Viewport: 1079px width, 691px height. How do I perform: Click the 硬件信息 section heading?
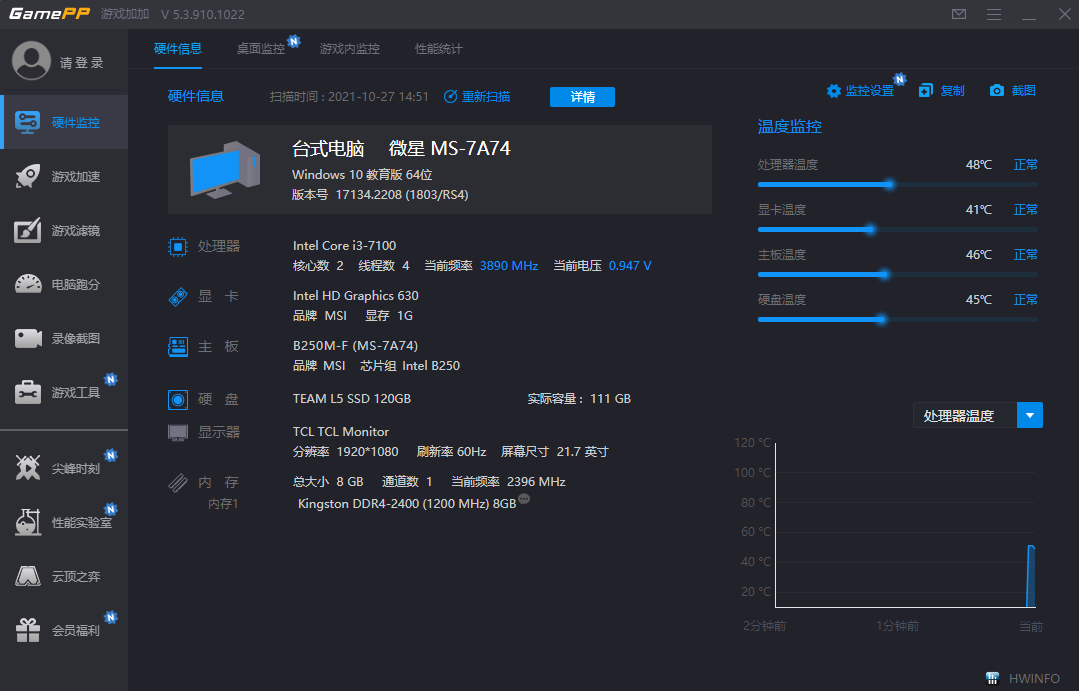195,96
